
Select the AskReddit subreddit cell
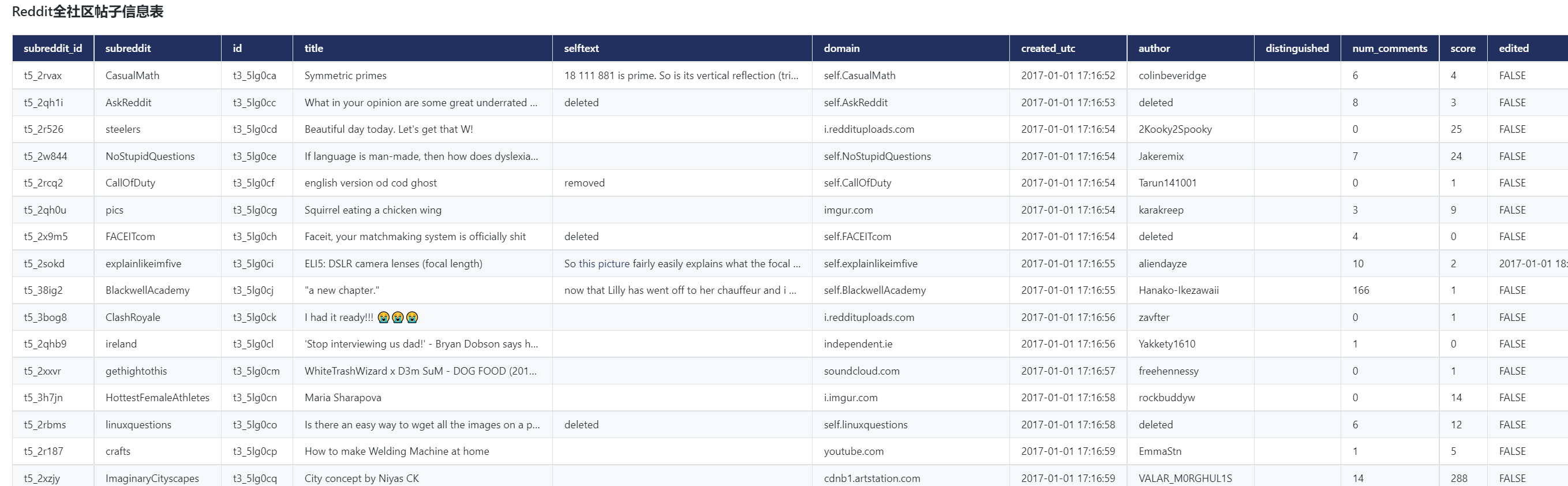tap(158, 102)
